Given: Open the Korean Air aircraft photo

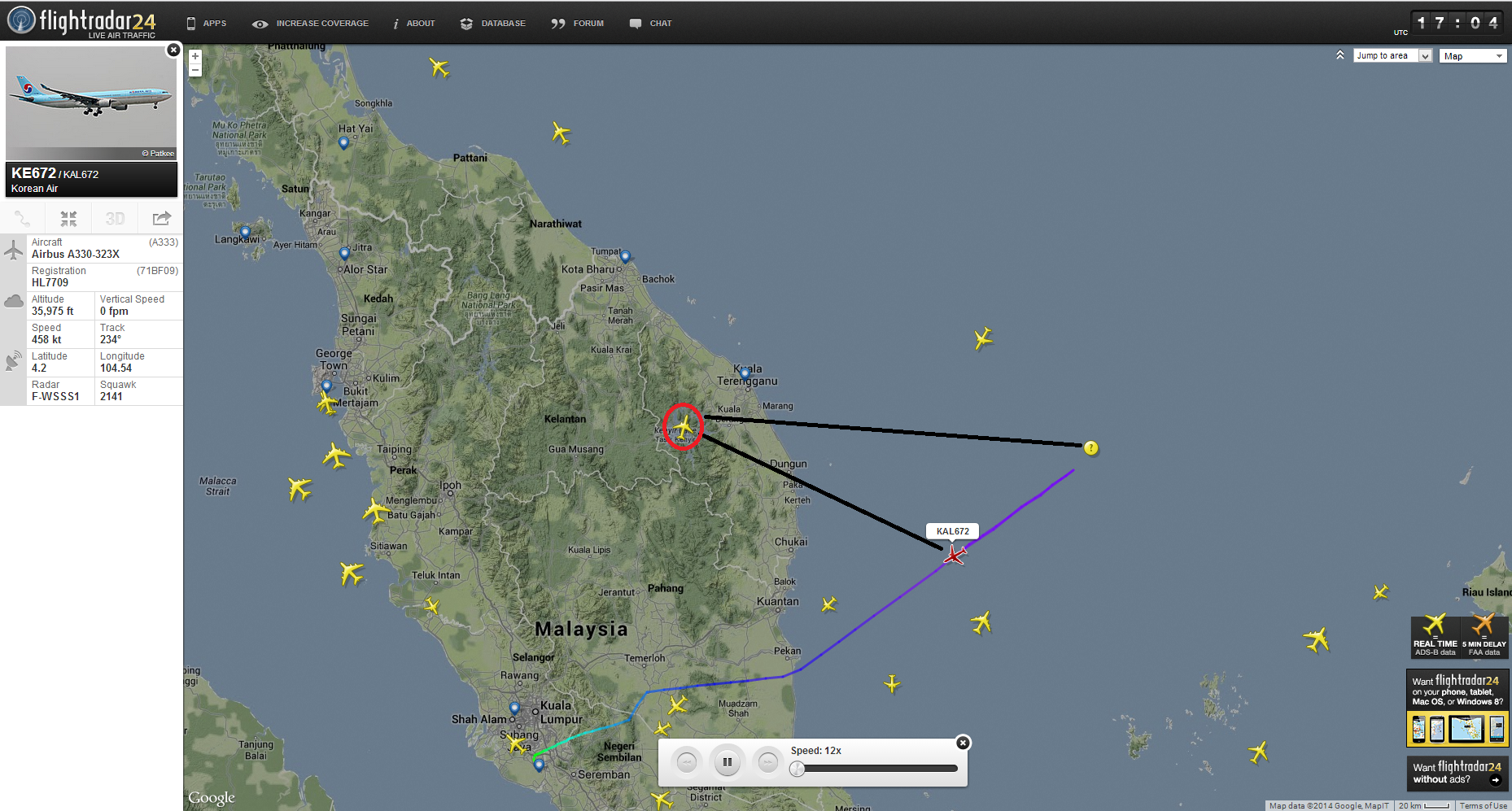Looking at the screenshot, I should 91,102.
